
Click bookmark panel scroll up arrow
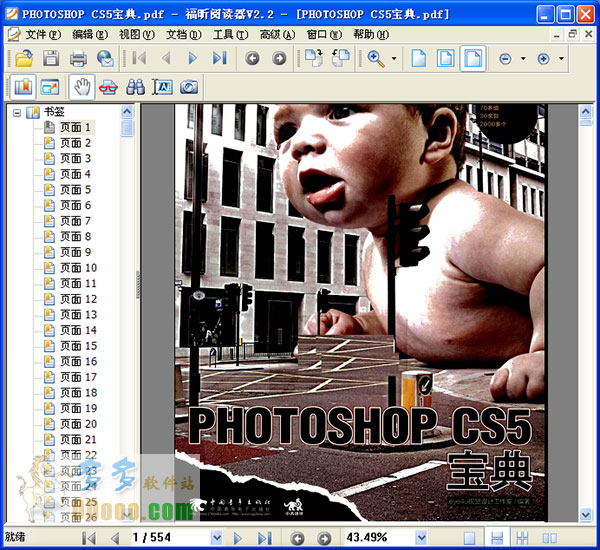click(127, 111)
